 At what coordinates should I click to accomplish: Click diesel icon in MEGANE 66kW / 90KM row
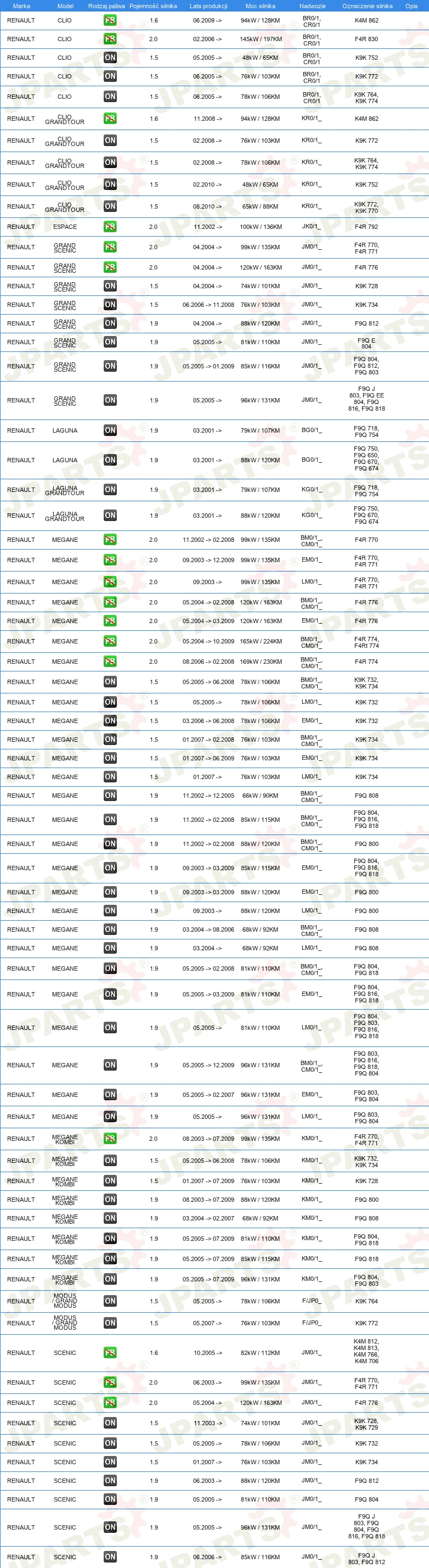[110, 796]
